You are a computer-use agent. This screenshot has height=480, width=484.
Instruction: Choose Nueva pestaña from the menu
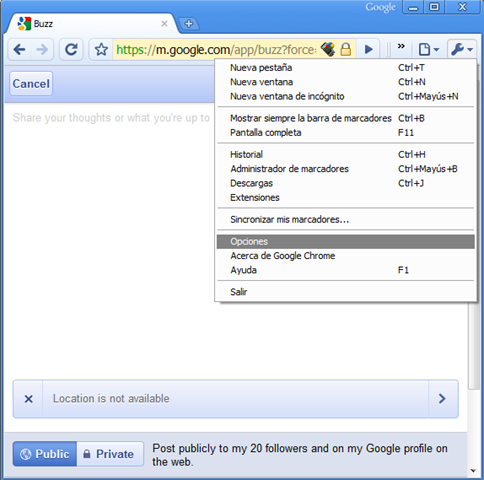coord(346,68)
